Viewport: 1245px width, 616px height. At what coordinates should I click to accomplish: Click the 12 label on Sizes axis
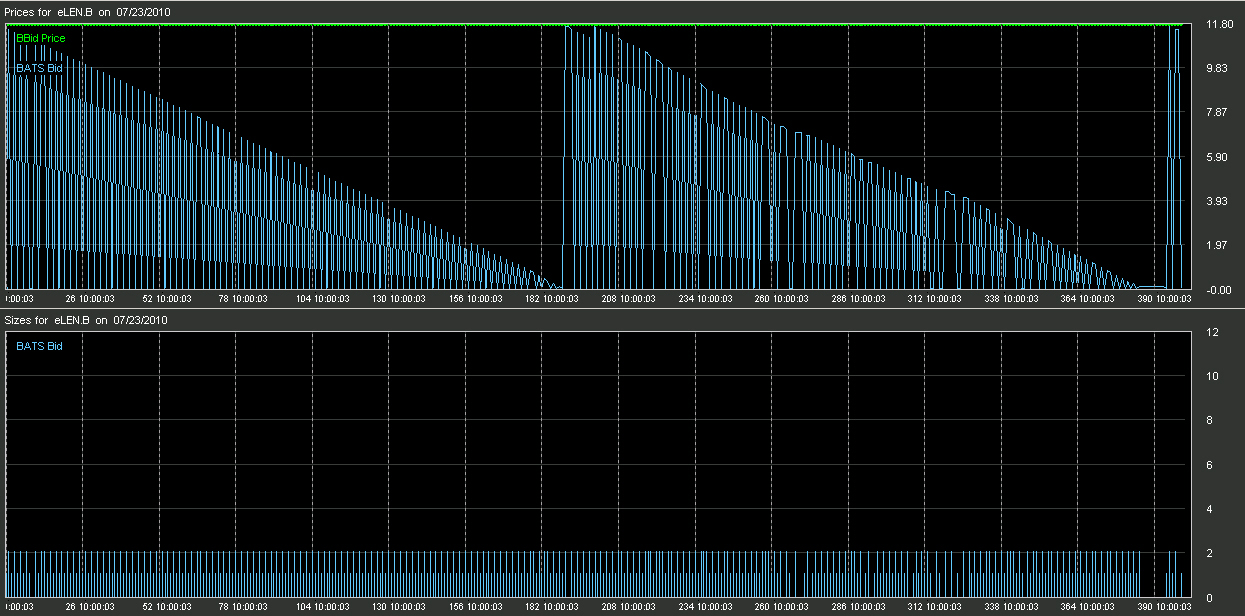[1213, 332]
